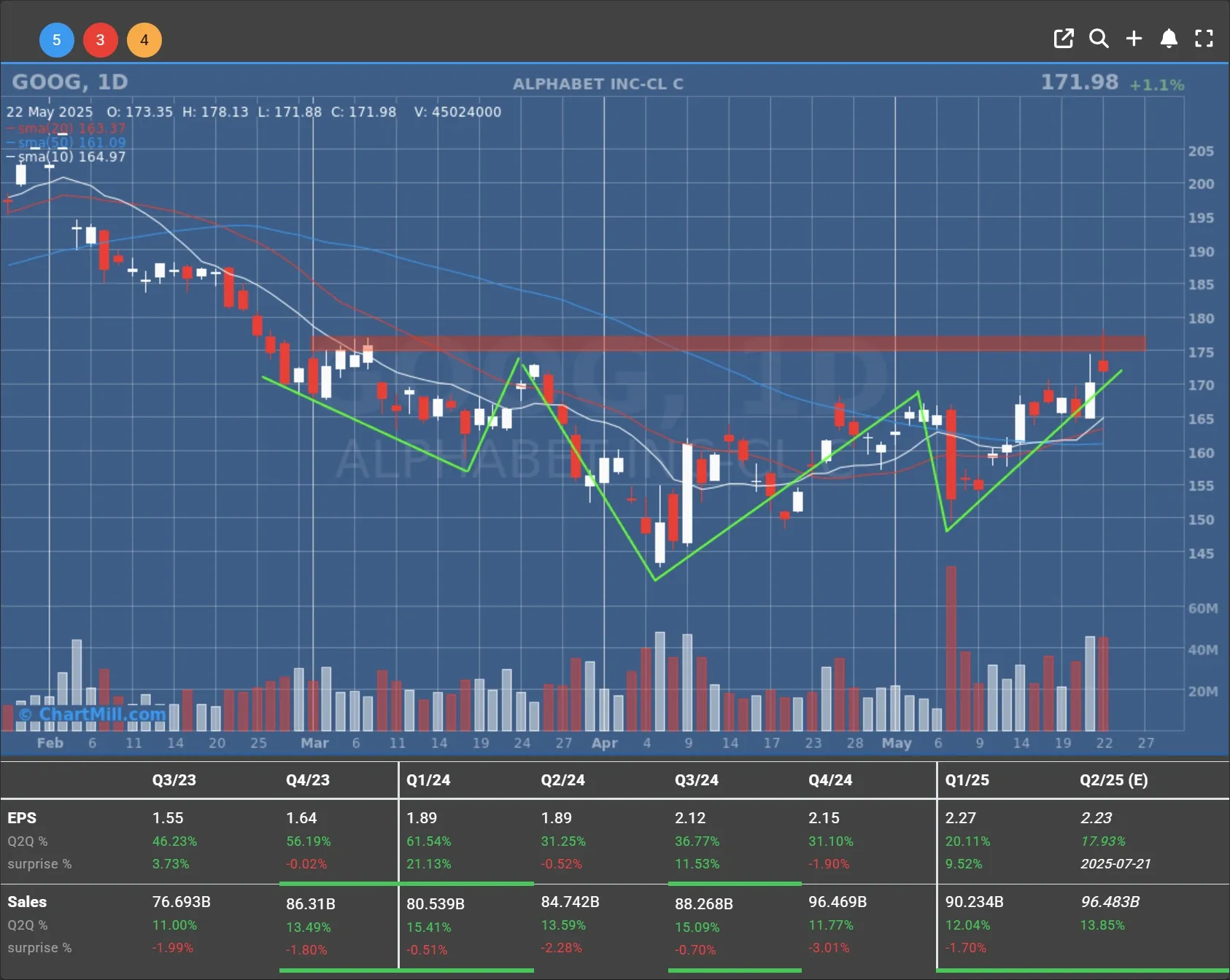Image resolution: width=1230 pixels, height=980 pixels.
Task: Click the tallest red volume bar in May
Action: 951,648
